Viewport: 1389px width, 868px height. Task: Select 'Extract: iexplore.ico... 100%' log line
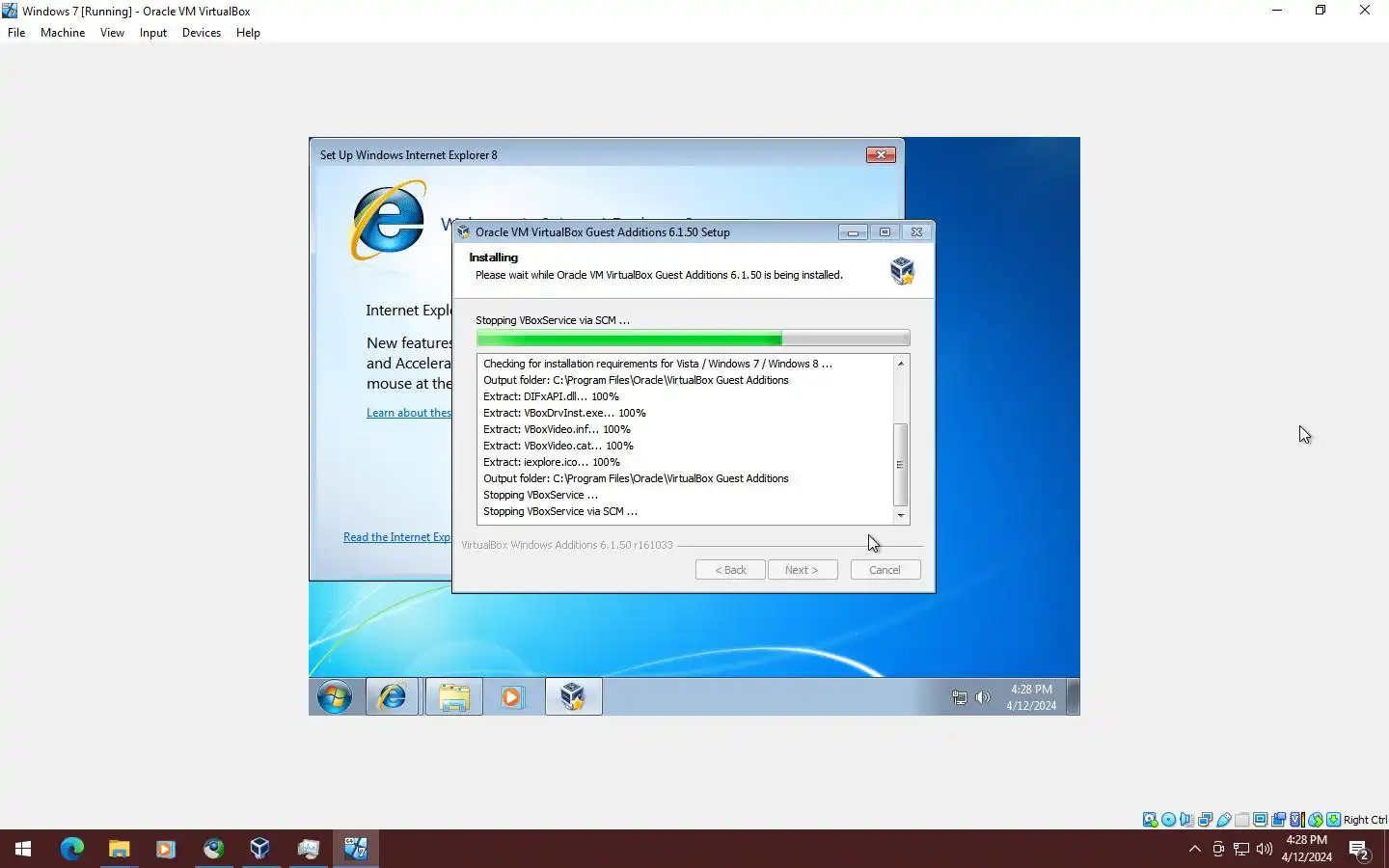click(552, 462)
